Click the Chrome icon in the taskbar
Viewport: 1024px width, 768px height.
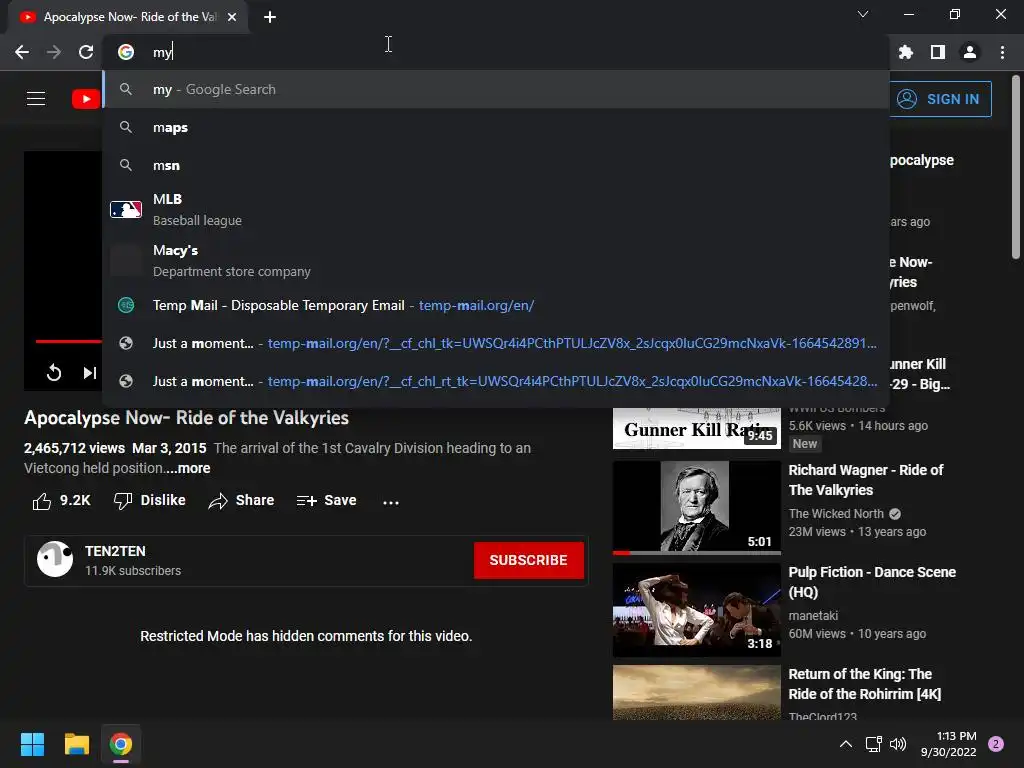coord(121,744)
